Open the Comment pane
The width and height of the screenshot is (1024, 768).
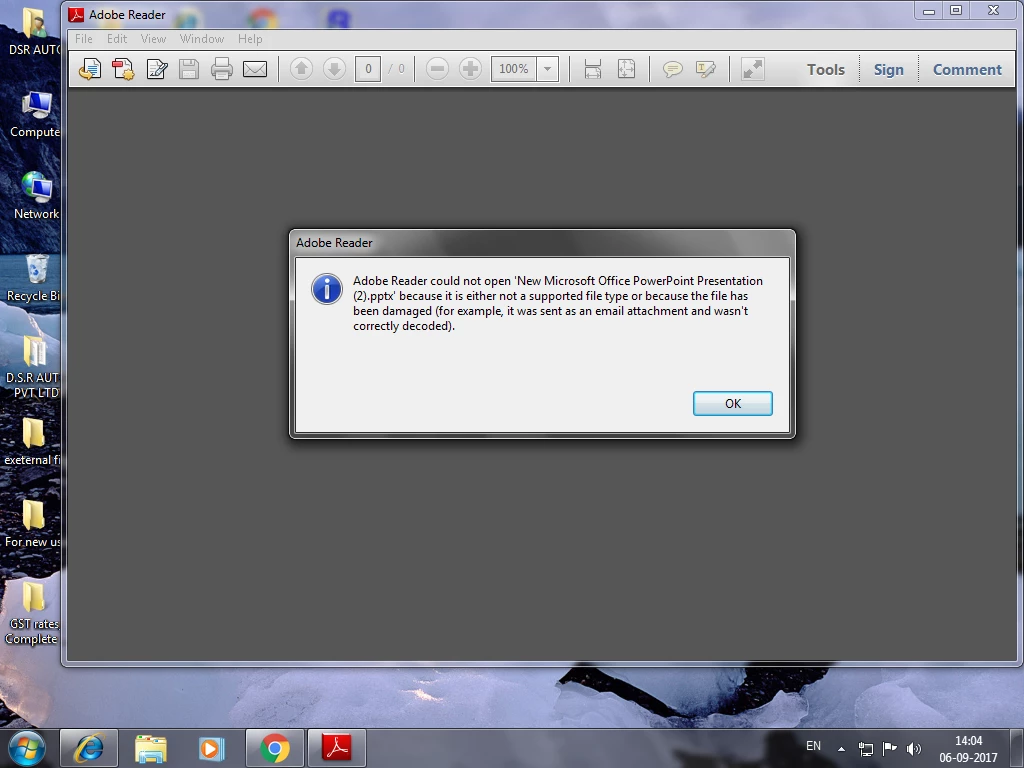[967, 69]
